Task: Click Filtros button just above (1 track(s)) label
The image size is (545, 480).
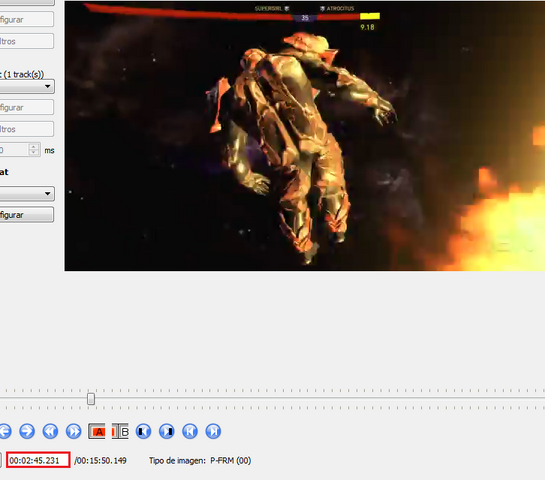Action: click(x=27, y=41)
